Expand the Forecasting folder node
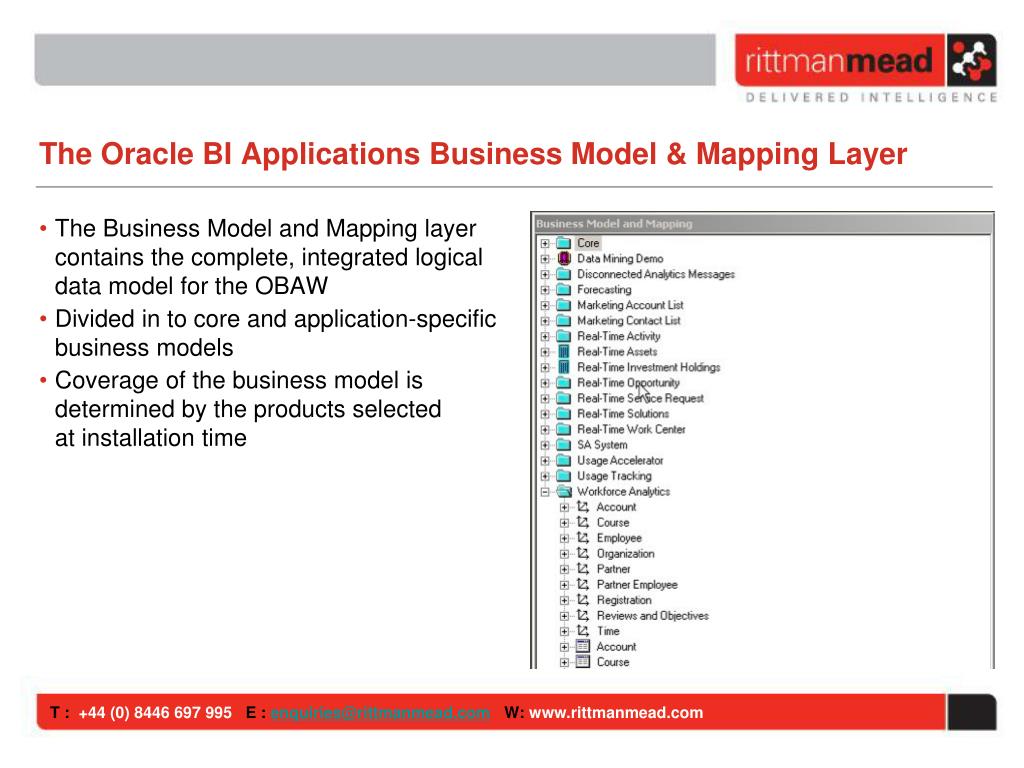This screenshot has height=768, width=1024. (x=545, y=290)
